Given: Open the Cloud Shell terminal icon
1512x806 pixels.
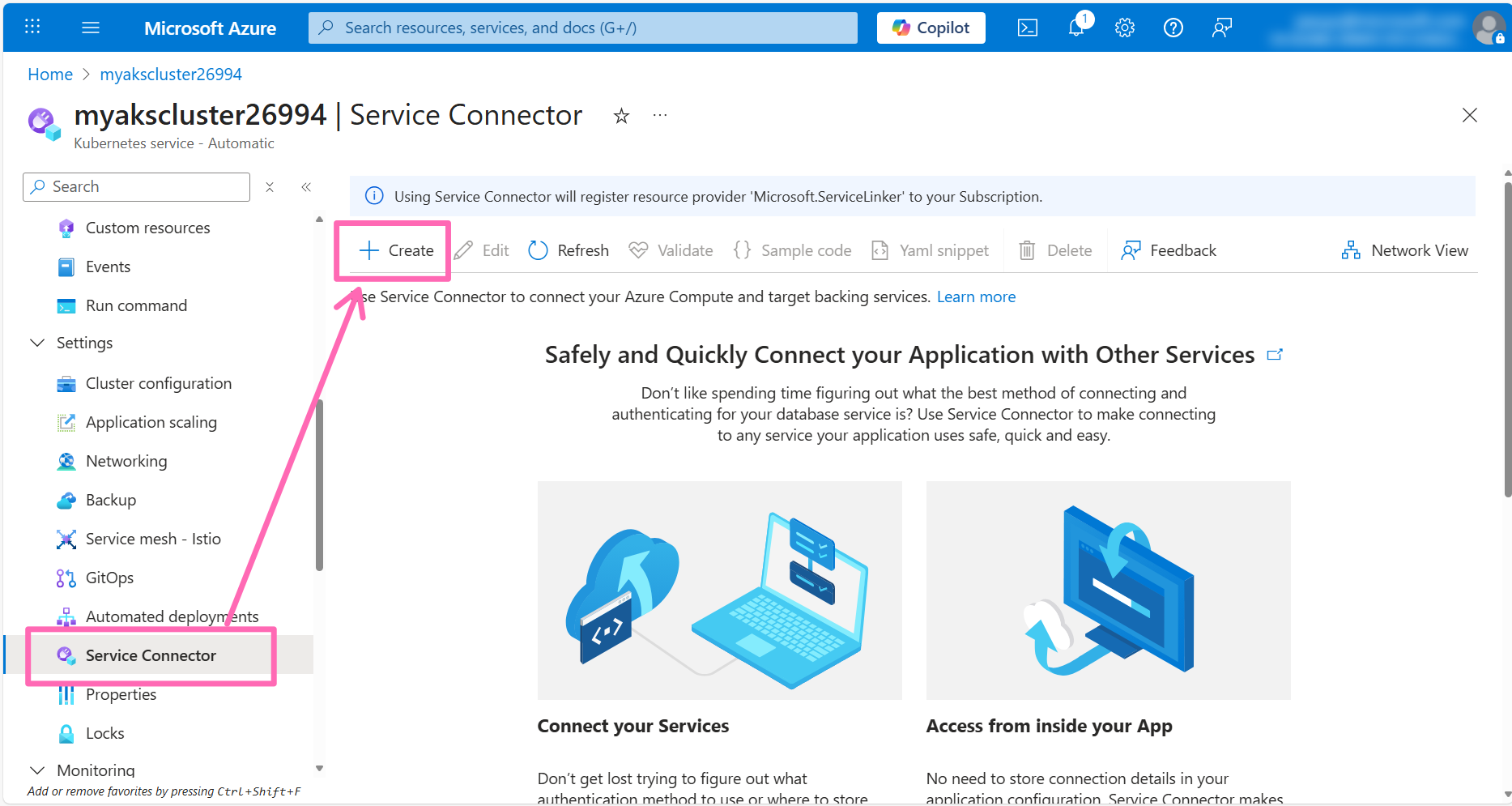Looking at the screenshot, I should tap(1027, 28).
